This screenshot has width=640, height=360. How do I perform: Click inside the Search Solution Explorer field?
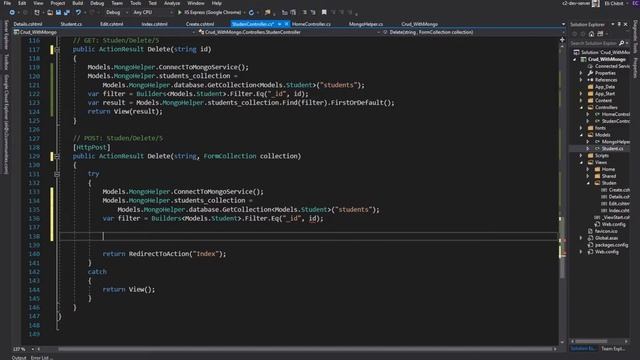pyautogui.click(x=594, y=43)
